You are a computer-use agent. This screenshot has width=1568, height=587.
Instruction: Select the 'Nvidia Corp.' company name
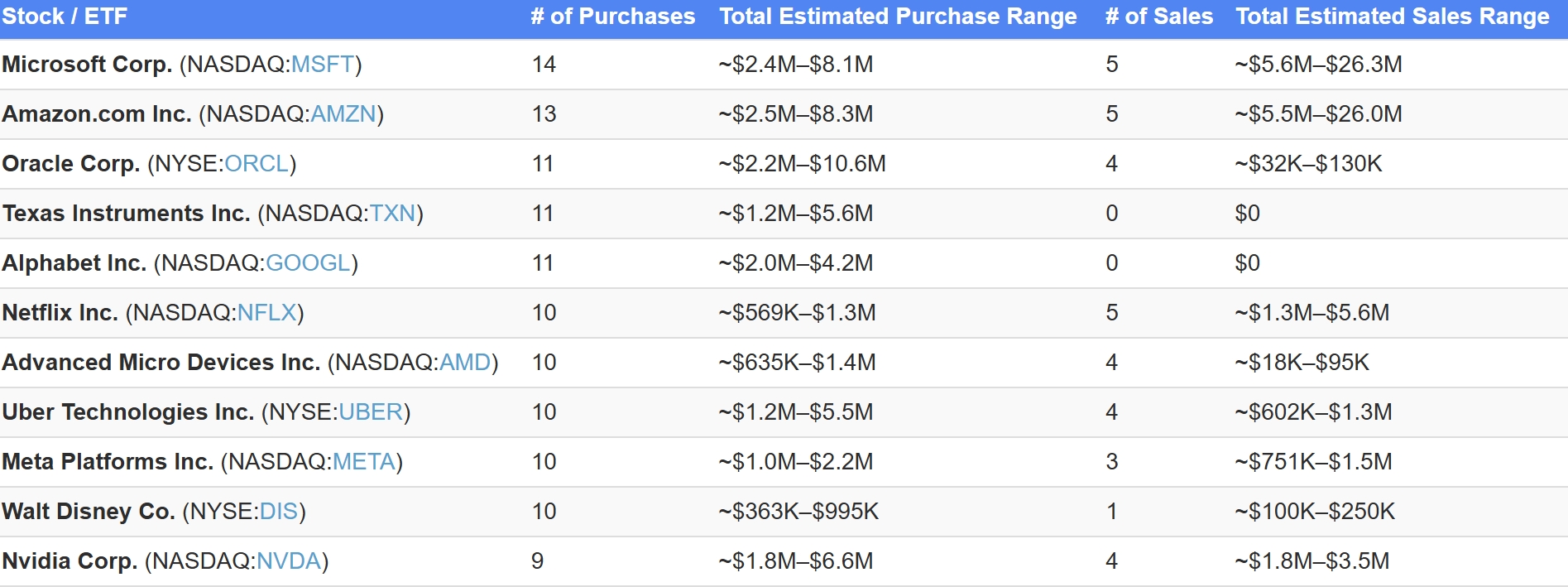[x=70, y=561]
